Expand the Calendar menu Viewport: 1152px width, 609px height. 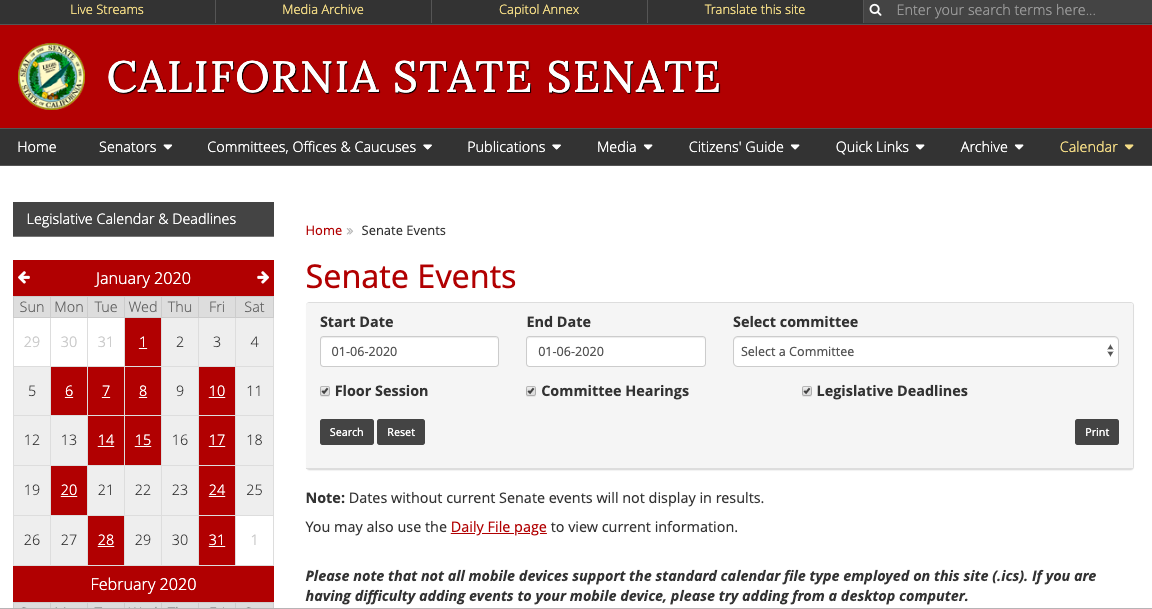pos(1096,147)
